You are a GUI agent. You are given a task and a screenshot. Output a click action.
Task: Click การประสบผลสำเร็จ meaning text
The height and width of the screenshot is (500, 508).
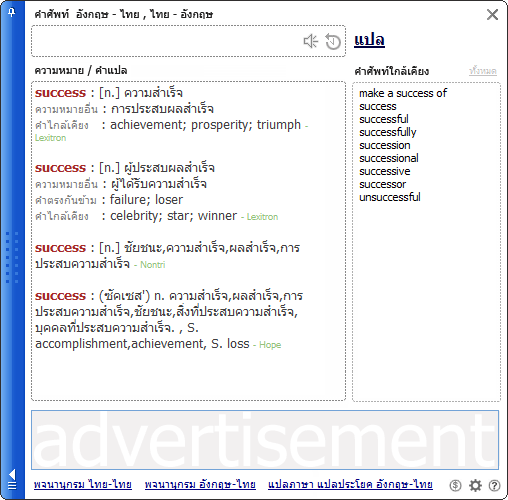point(162,109)
